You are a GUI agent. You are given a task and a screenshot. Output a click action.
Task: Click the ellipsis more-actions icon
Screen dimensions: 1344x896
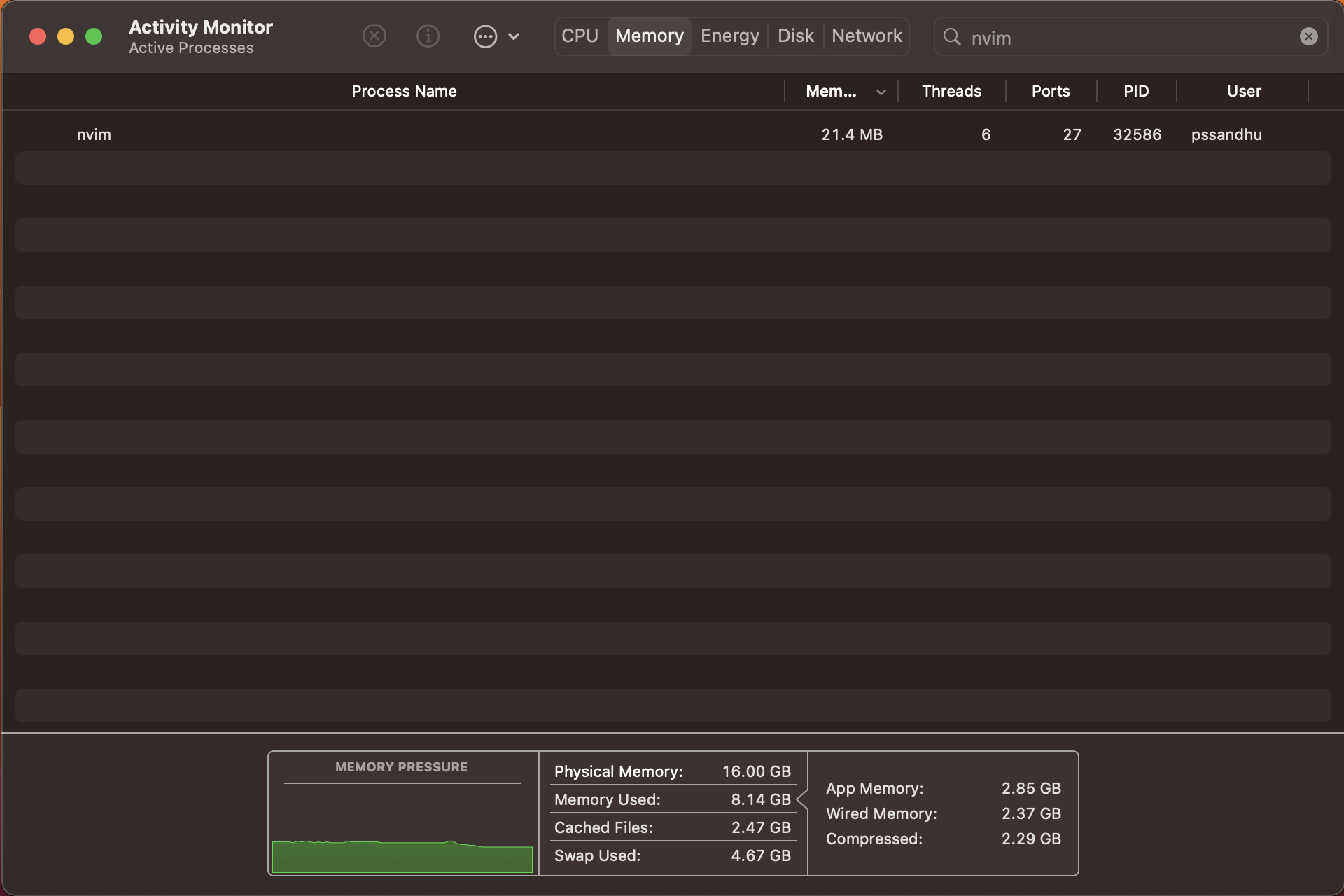point(485,36)
